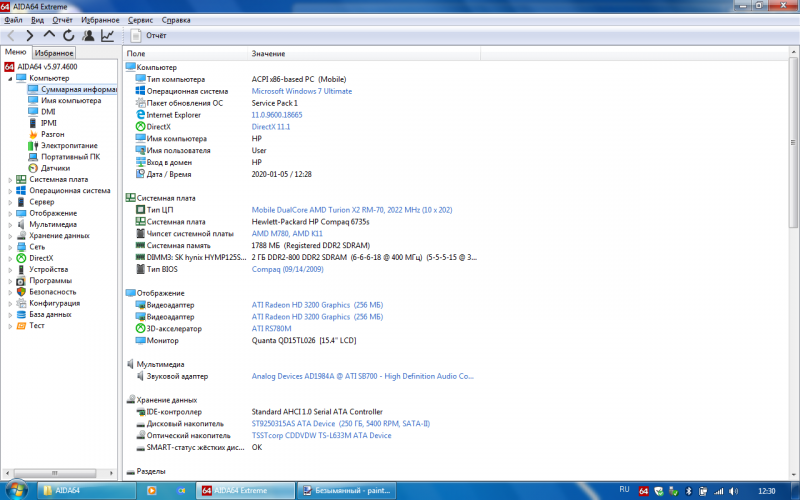Expand the Хранение данных tree node
This screenshot has height=500, width=800.
pos(10,236)
